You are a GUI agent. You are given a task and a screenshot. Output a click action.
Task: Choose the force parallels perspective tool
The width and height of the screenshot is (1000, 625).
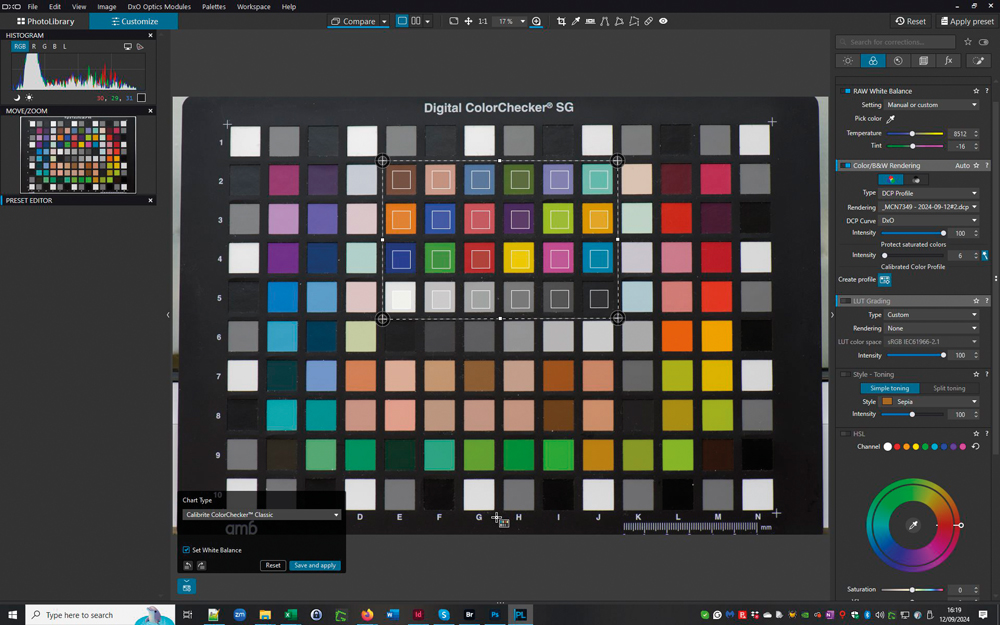pos(605,21)
